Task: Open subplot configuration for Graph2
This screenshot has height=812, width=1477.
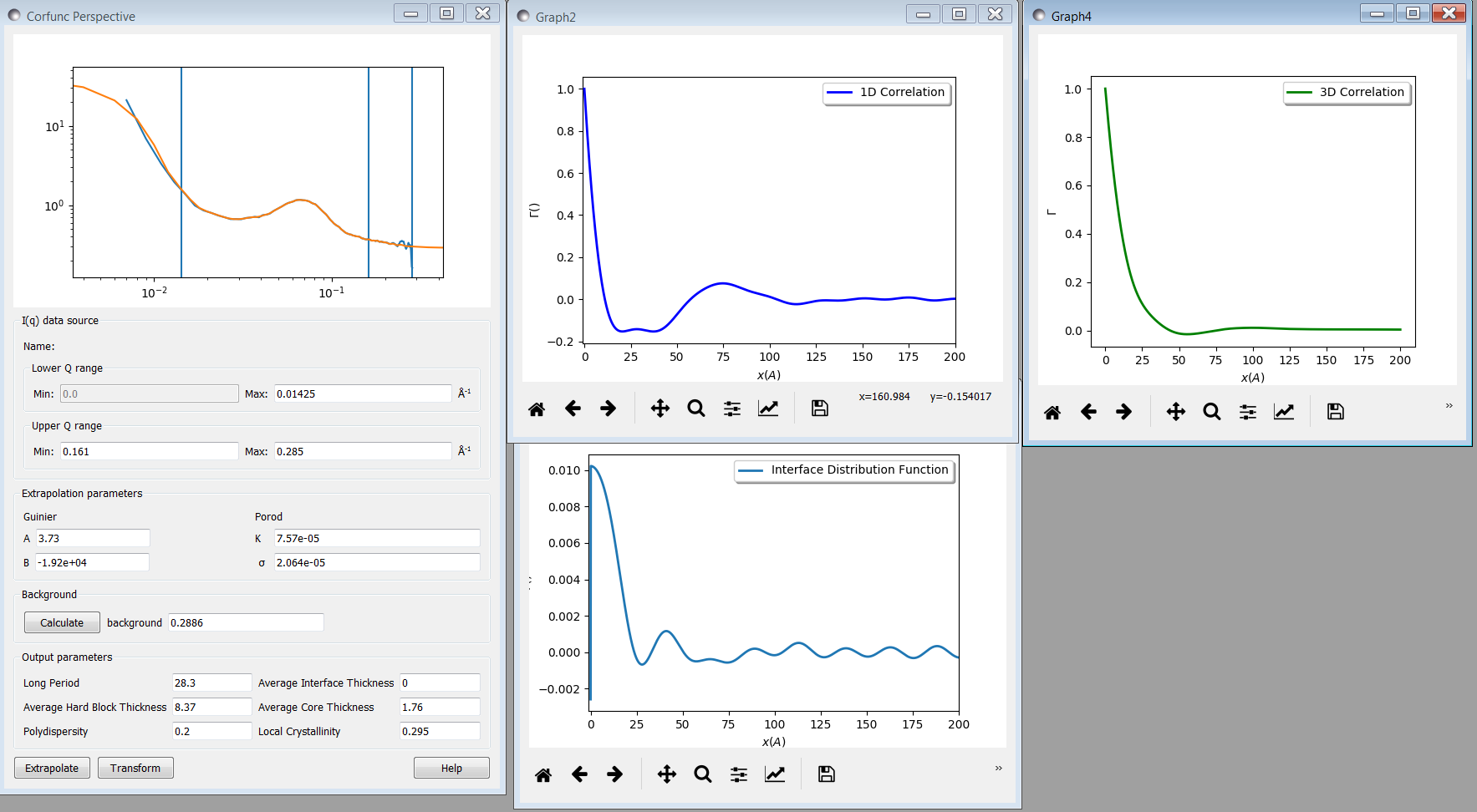Action: click(x=731, y=409)
